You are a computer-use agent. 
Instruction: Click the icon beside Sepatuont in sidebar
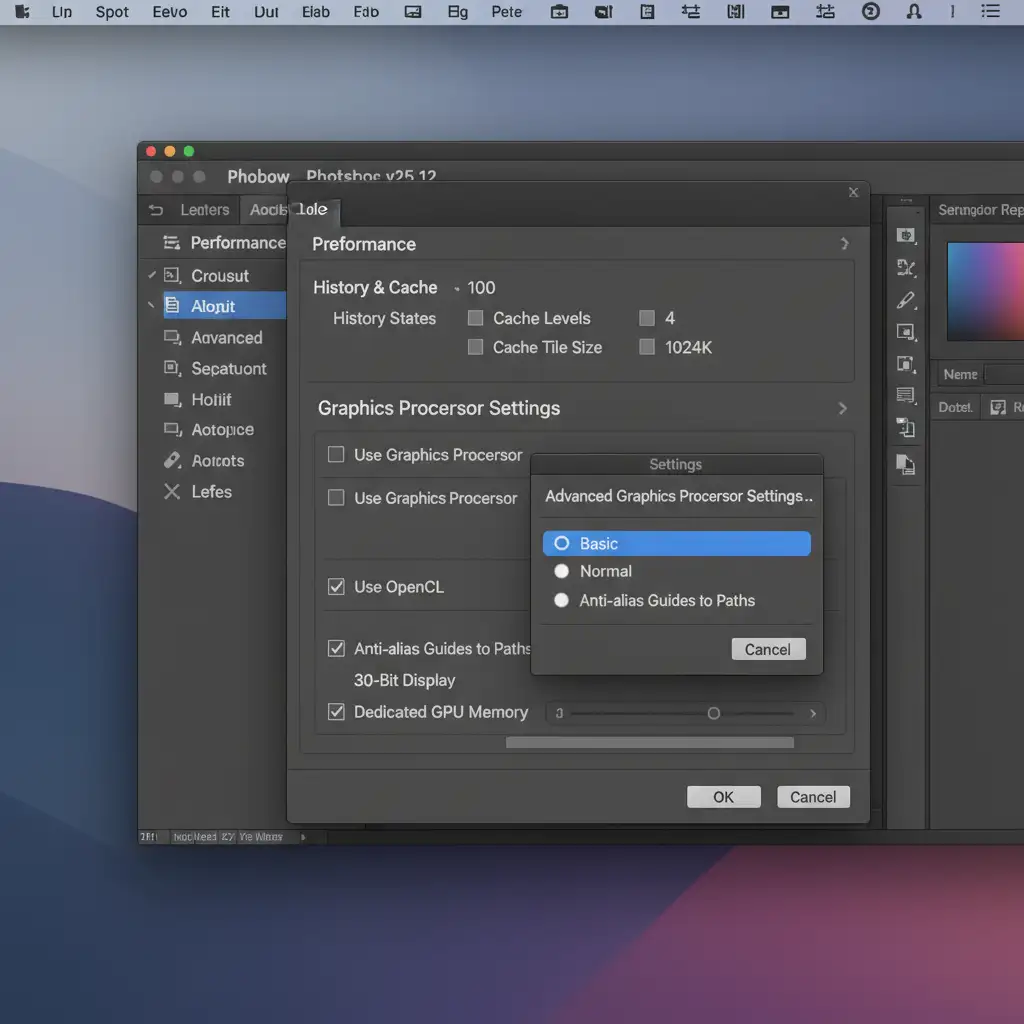pos(172,369)
